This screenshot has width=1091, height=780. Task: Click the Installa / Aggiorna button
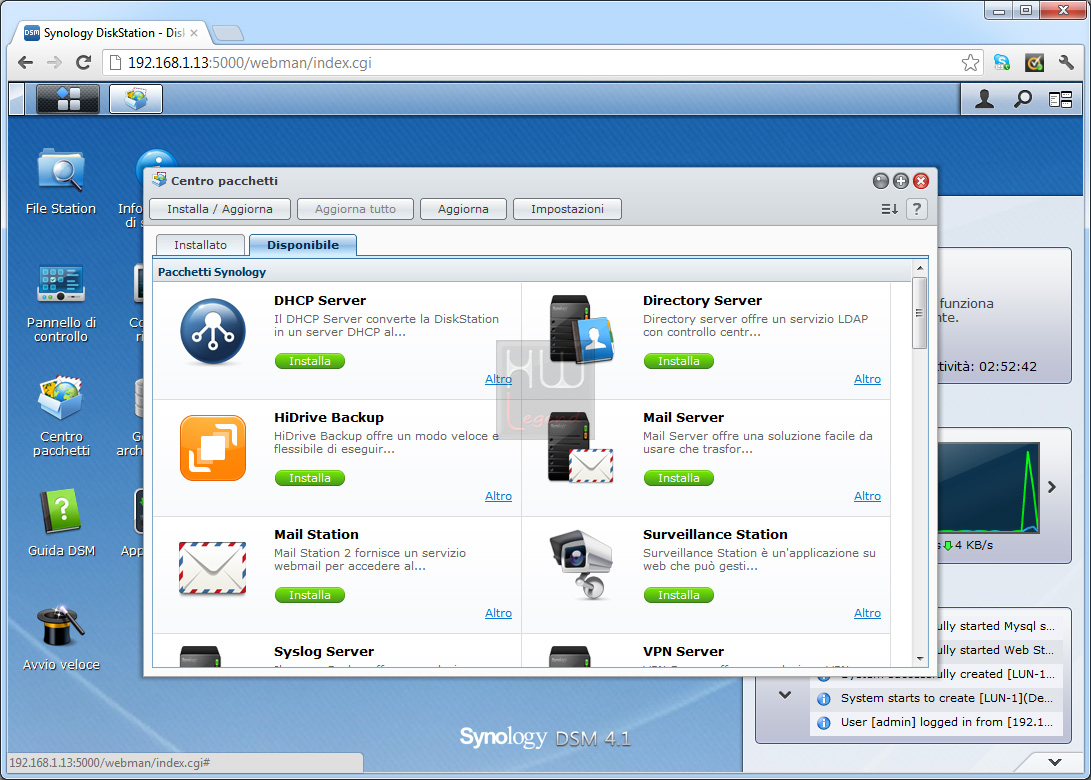220,209
